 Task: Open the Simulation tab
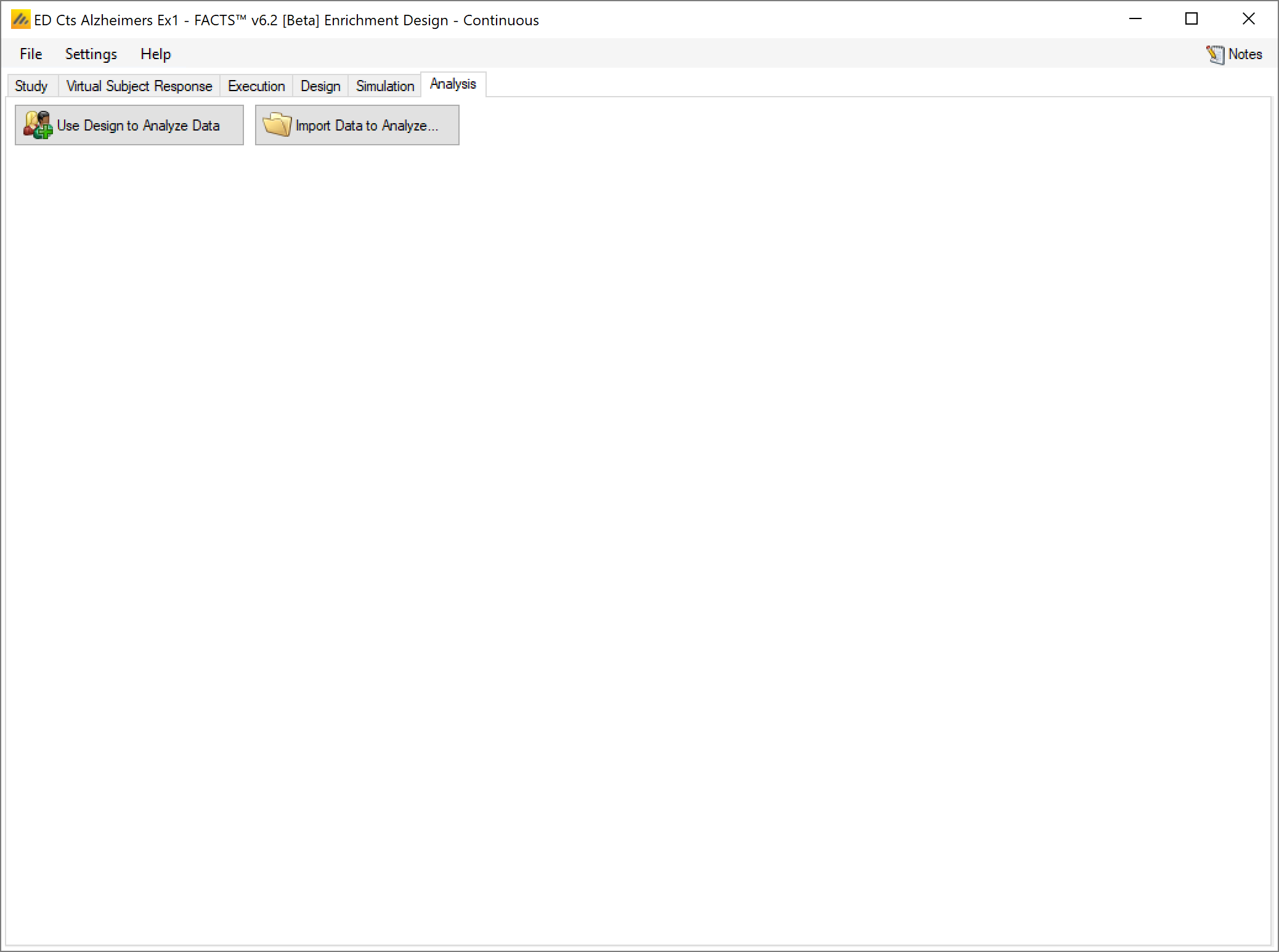[385, 86]
